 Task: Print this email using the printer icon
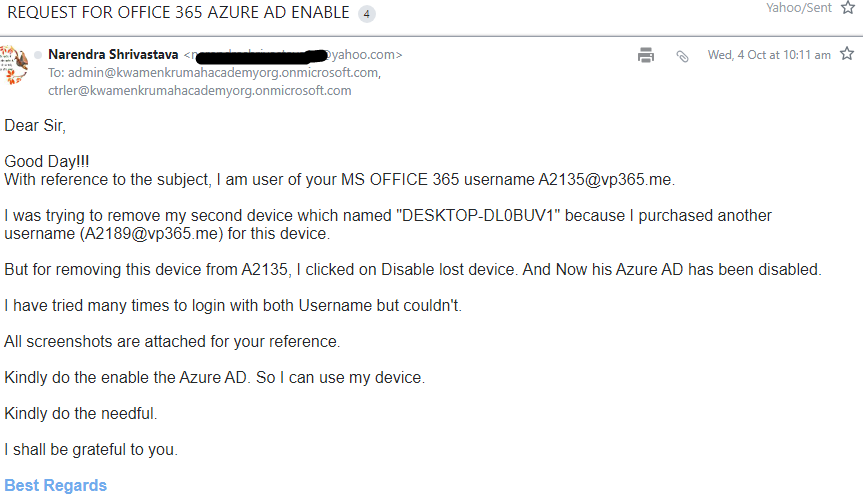point(646,55)
